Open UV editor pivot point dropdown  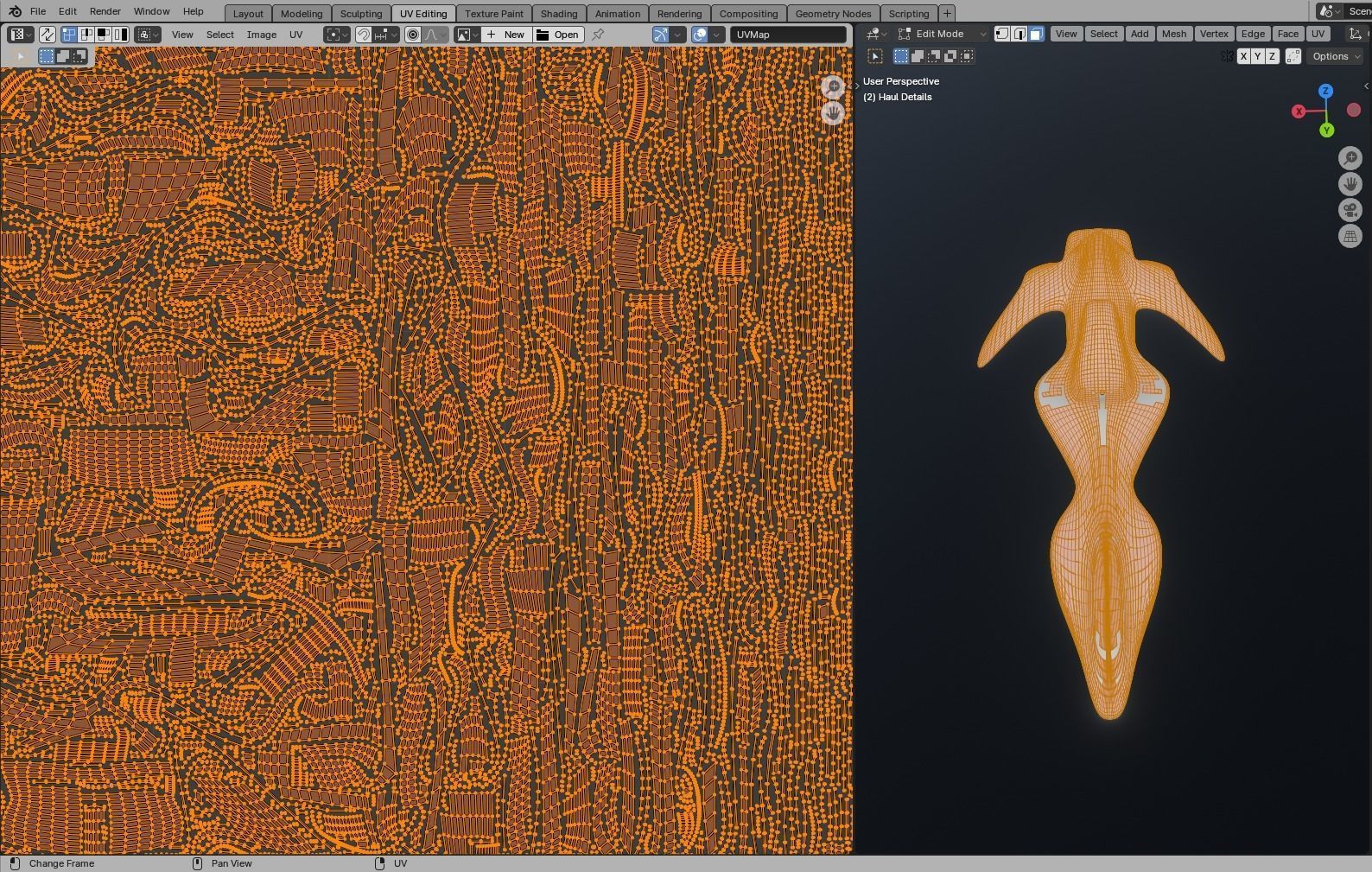[x=337, y=35]
